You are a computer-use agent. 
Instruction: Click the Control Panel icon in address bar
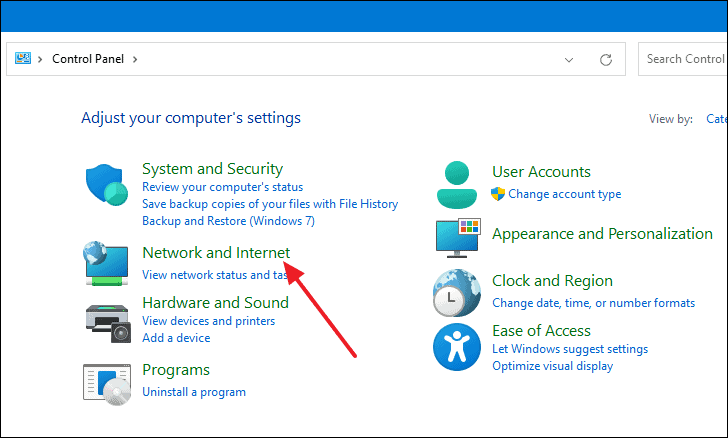tap(23, 59)
